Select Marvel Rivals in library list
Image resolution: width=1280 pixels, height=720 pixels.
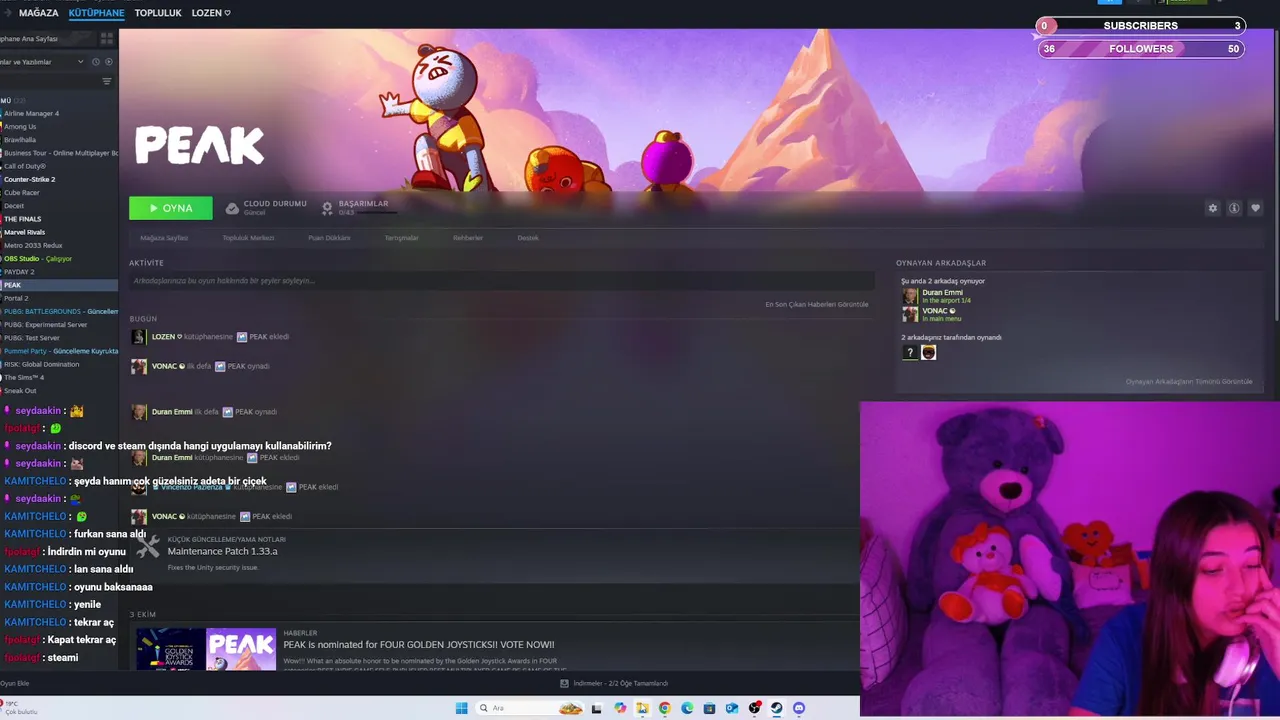click(x=24, y=232)
